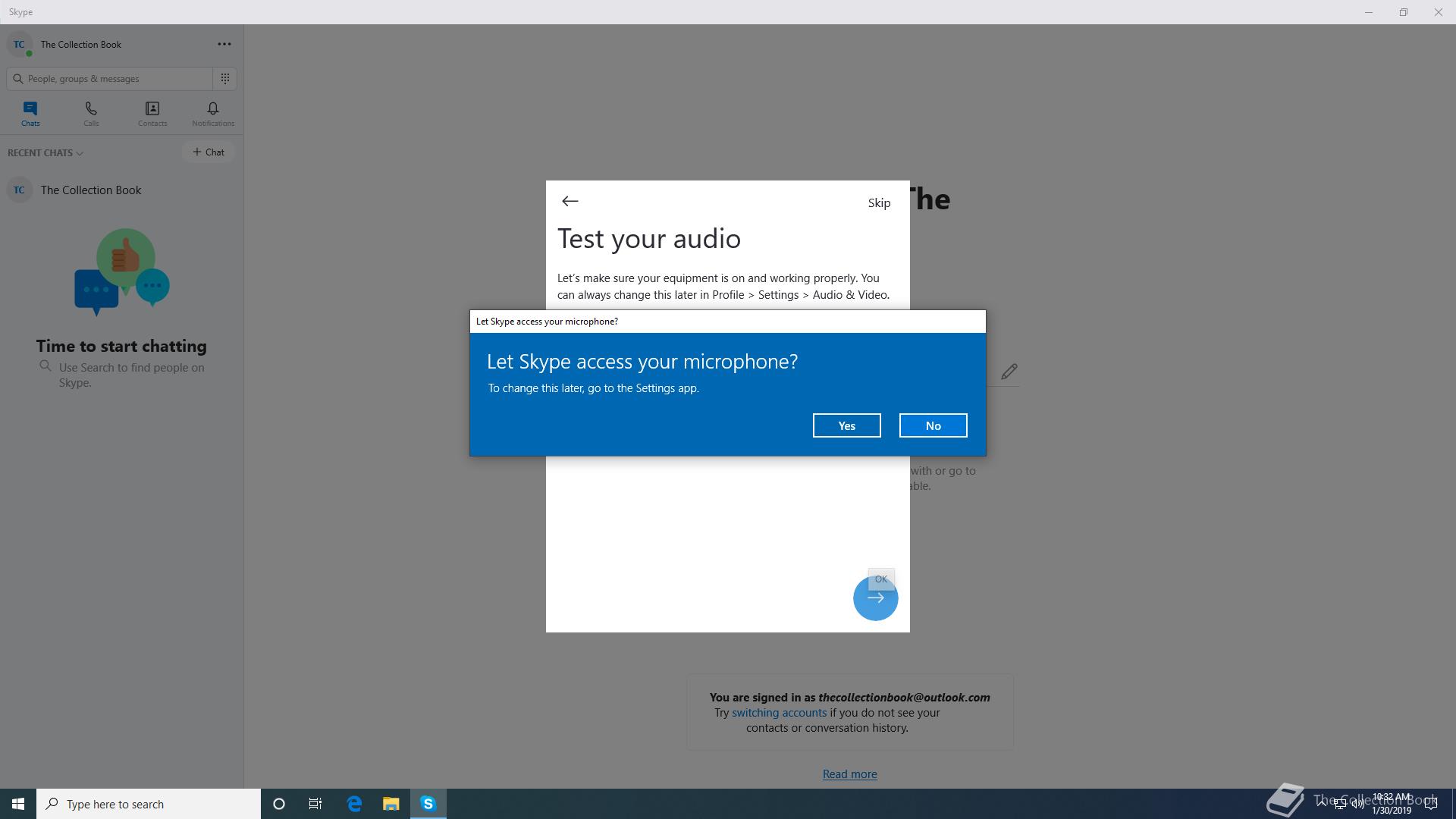The width and height of the screenshot is (1456, 819).
Task: Switch to the Contacts tab
Action: (x=152, y=114)
